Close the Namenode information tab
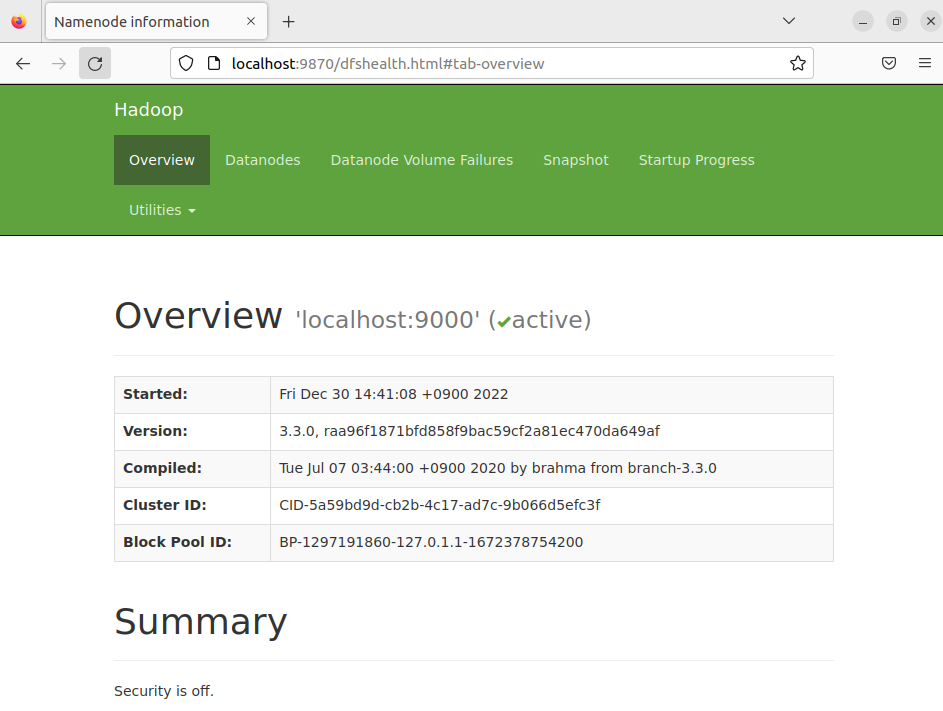943x711 pixels. tap(251, 21)
